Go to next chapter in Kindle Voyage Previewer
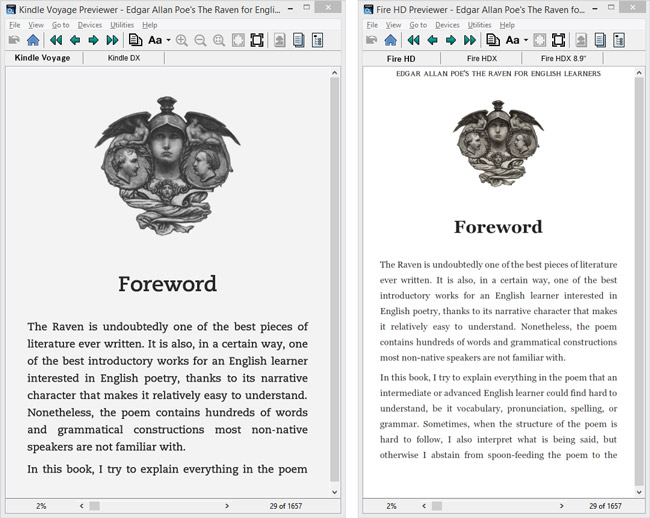 (112, 40)
